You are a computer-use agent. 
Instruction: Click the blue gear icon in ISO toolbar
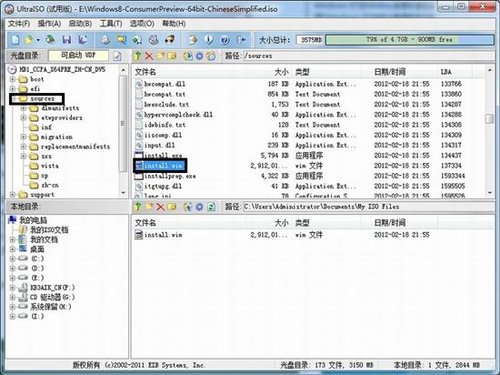click(199, 56)
